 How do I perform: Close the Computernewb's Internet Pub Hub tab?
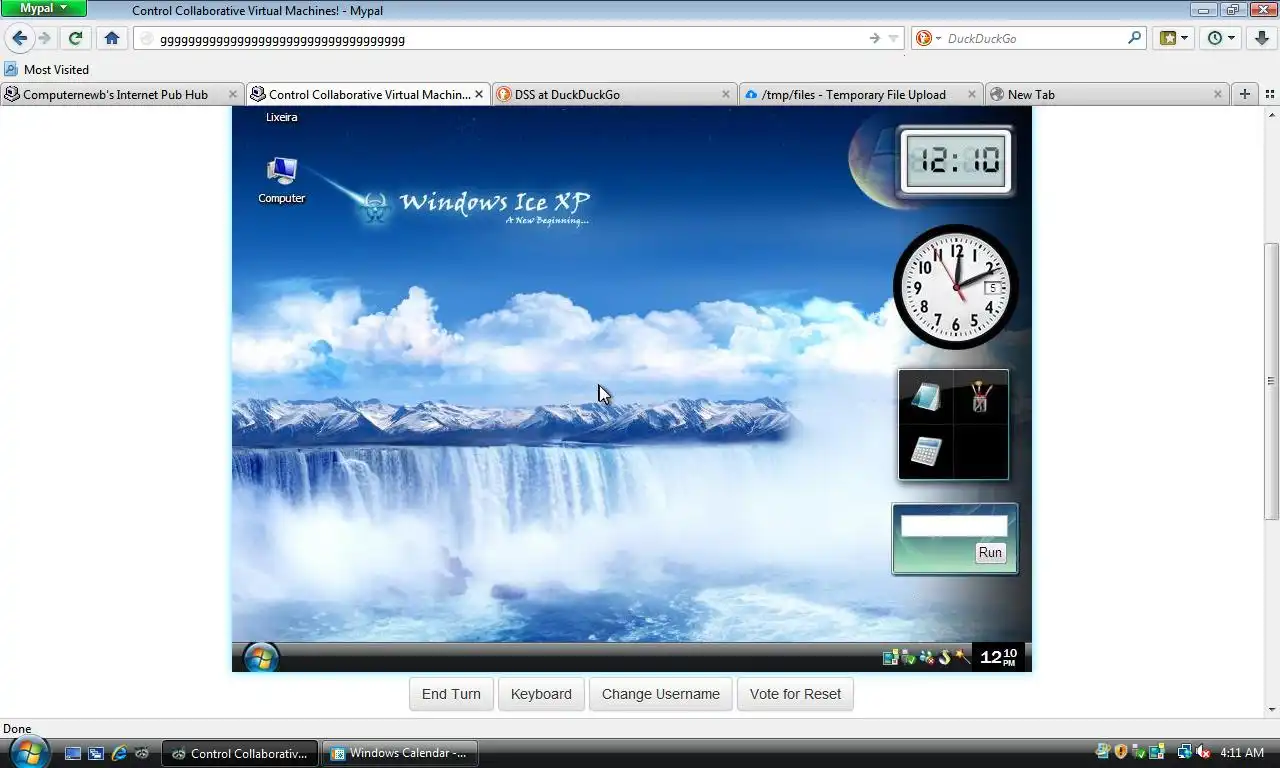[x=233, y=94]
